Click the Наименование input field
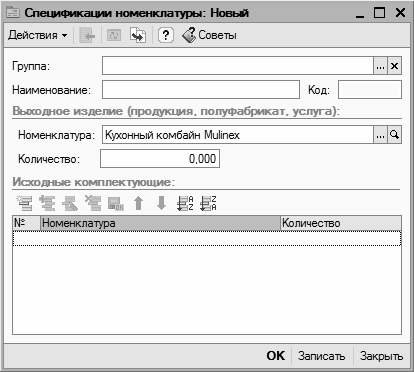The width and height of the screenshot is (414, 372). 201,90
